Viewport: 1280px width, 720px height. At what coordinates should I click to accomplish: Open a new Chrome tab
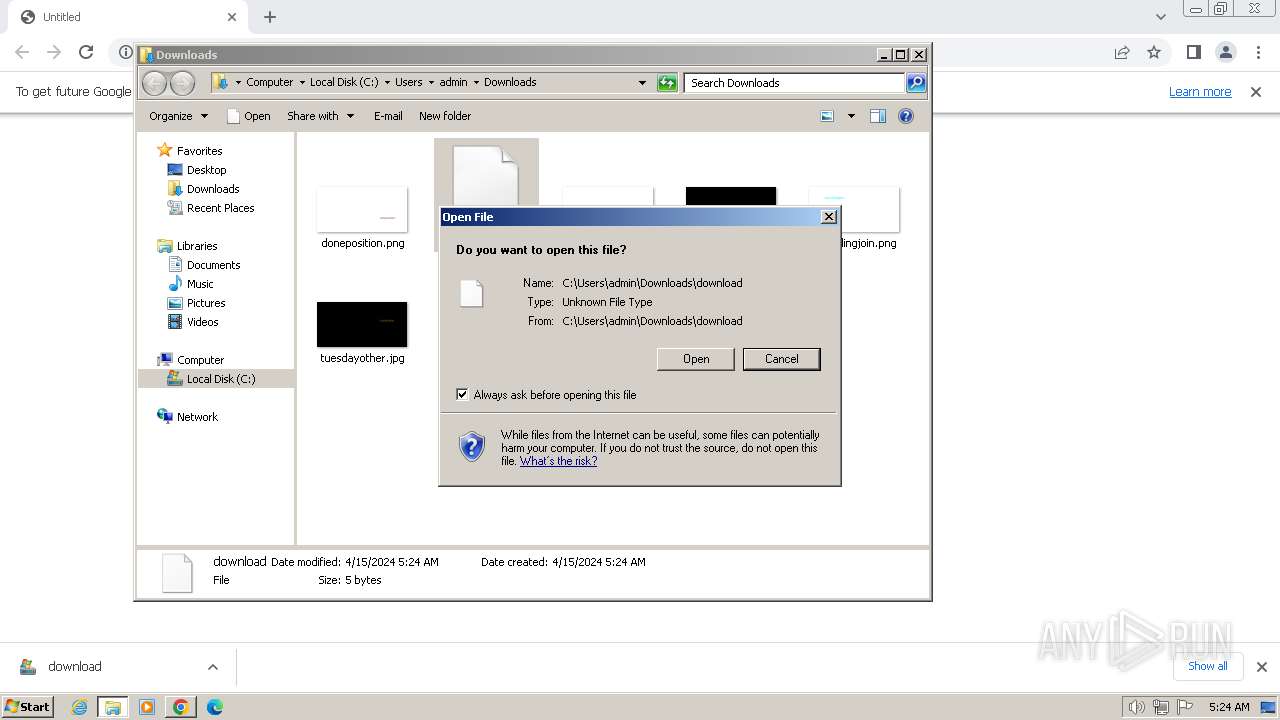click(269, 17)
